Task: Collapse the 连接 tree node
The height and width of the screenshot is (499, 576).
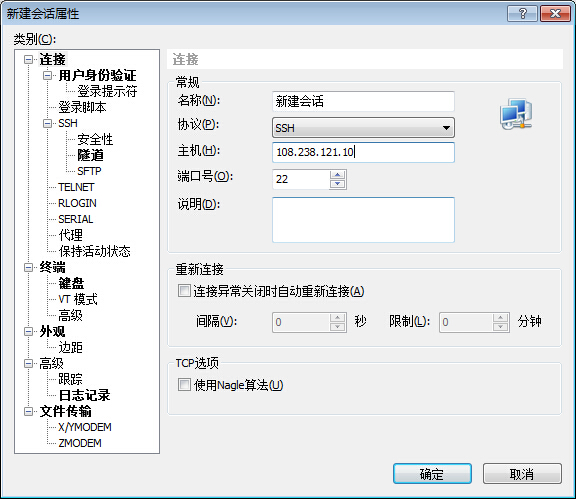Action: (x=28, y=59)
